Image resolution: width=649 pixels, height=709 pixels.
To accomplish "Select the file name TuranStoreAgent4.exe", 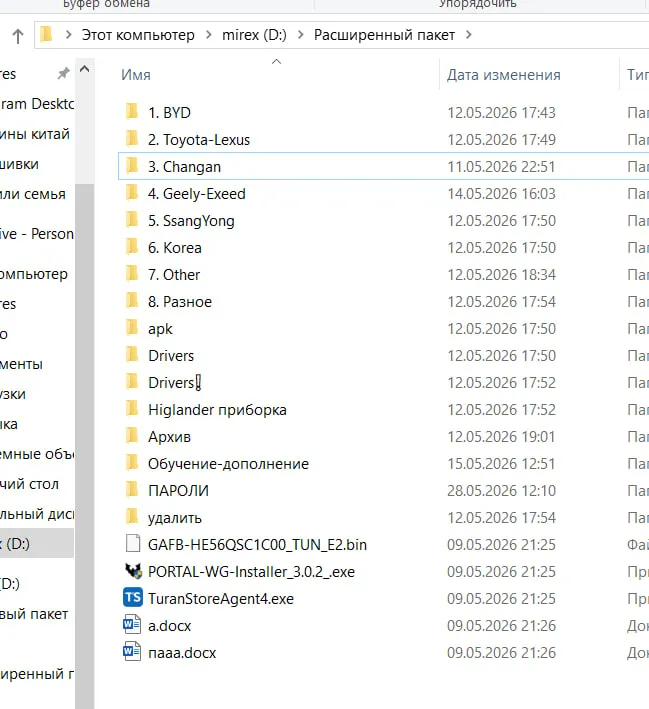I will click(x=221, y=599).
